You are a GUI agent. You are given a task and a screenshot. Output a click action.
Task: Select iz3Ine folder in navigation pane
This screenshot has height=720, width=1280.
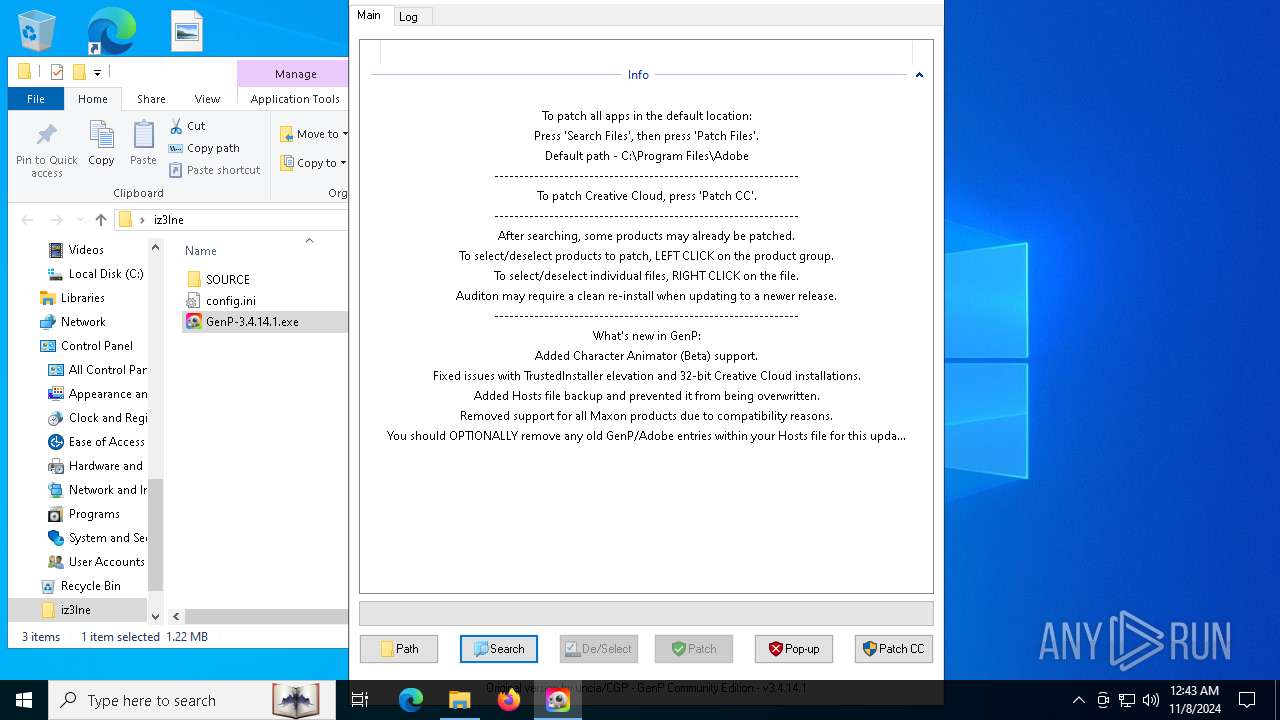pos(66,610)
